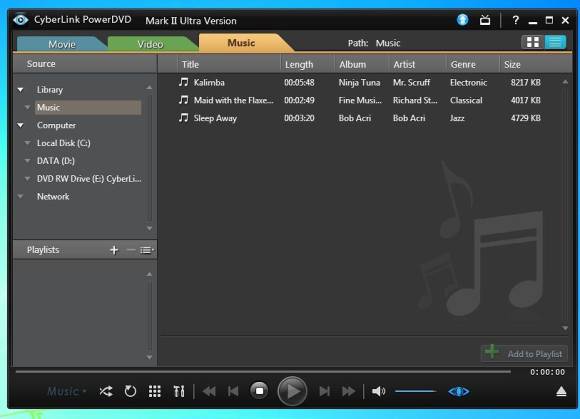Expand the Music library node arrow
The image size is (580, 419).
coord(27,108)
